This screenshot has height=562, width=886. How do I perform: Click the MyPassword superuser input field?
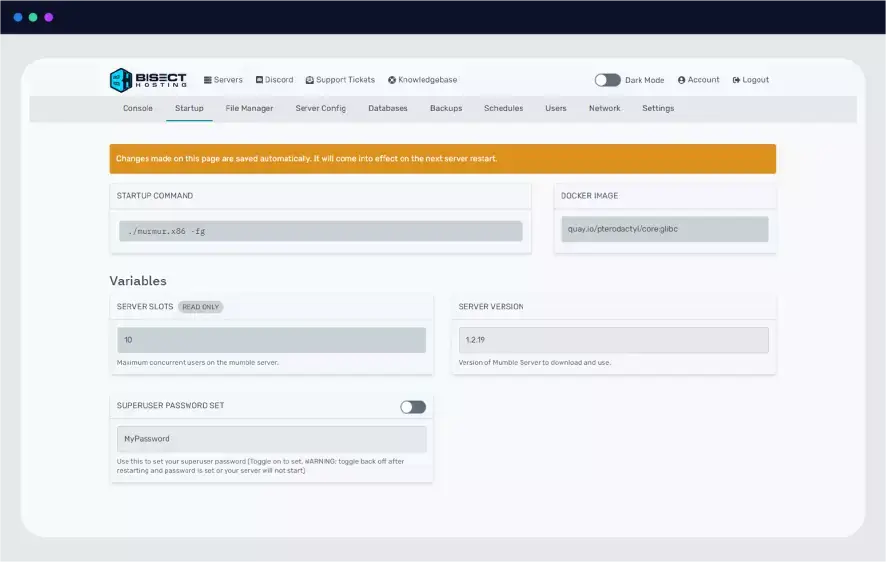pyautogui.click(x=271, y=439)
